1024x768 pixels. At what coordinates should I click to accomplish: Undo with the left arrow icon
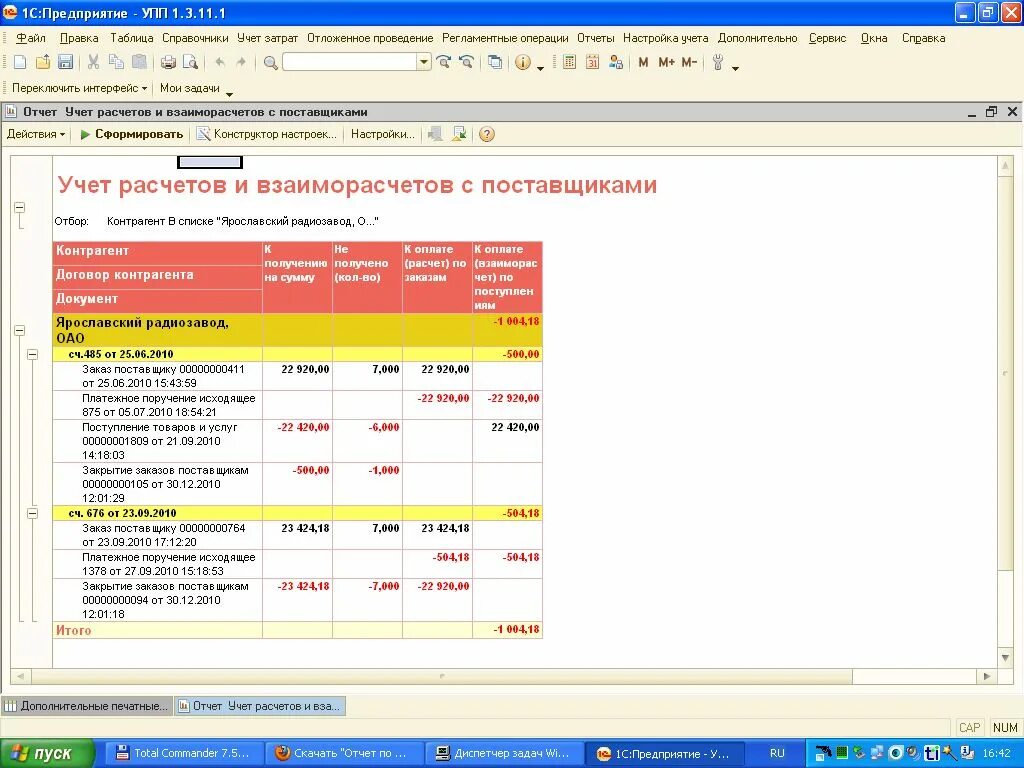click(x=220, y=63)
